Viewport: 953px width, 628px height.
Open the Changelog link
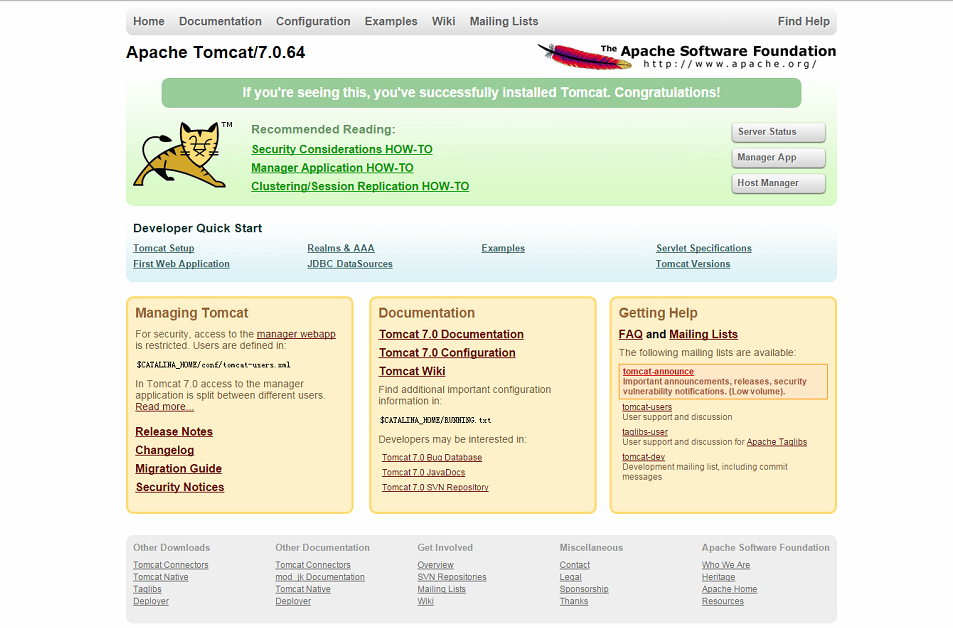click(165, 450)
